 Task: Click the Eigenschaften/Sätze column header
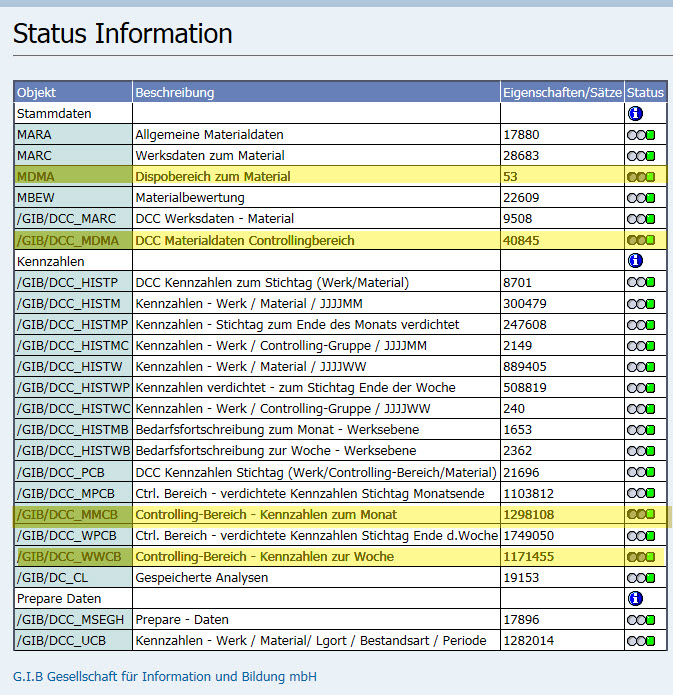[x=561, y=93]
